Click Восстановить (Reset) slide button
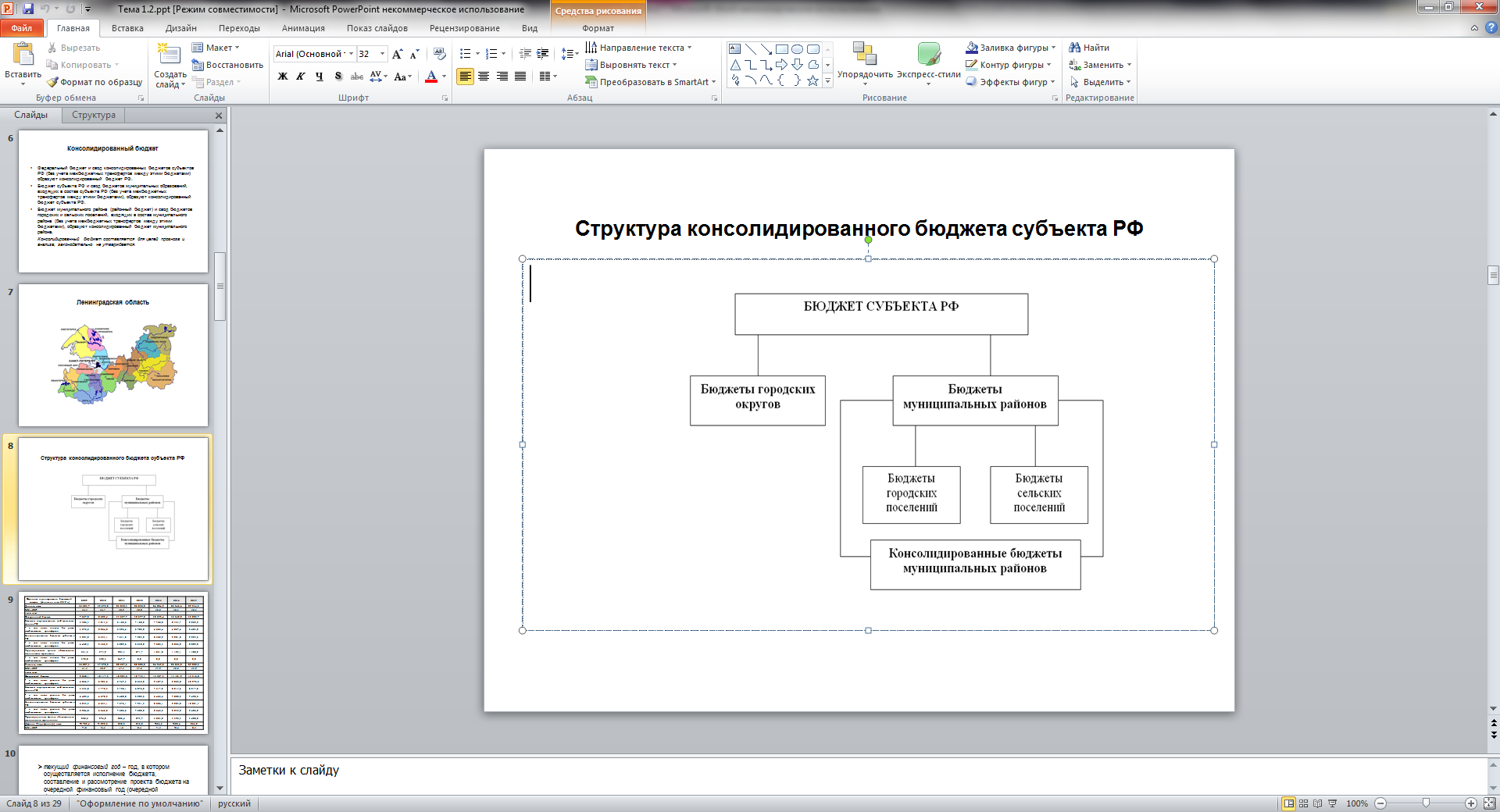 227,65
